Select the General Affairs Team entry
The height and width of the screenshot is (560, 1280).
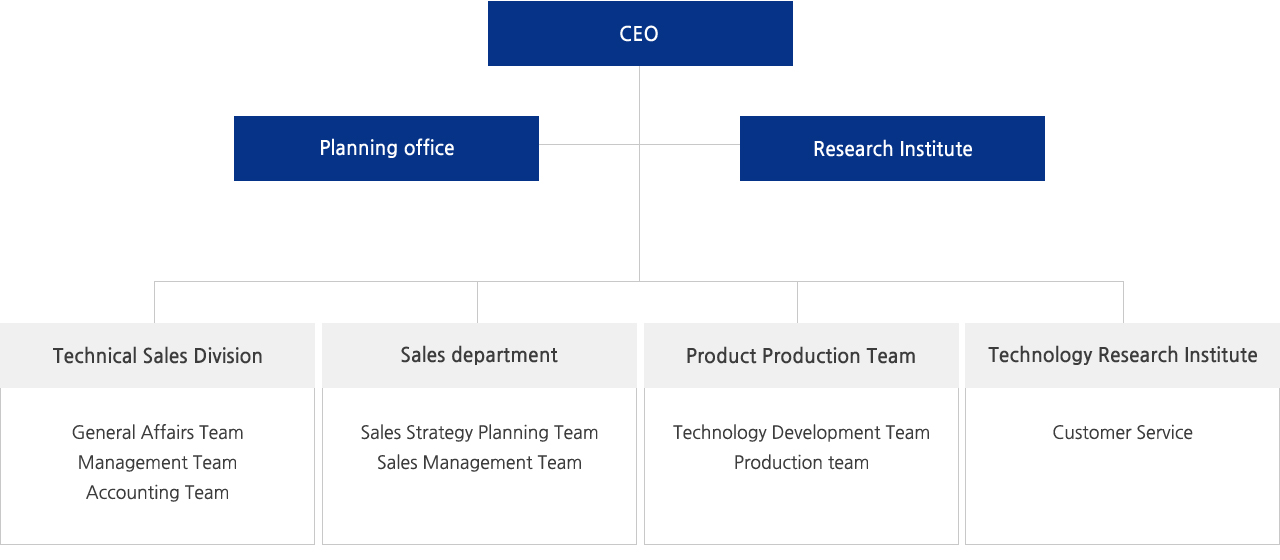pos(158,432)
